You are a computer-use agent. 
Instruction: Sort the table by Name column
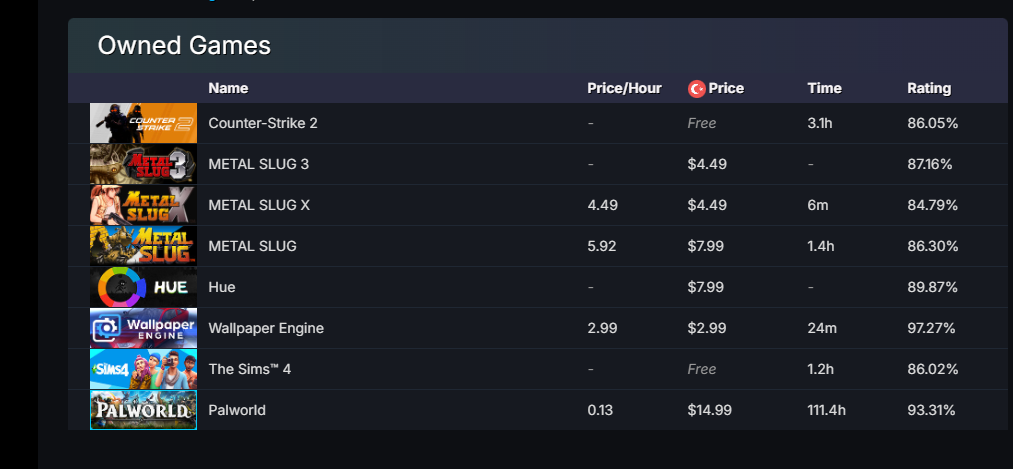228,89
